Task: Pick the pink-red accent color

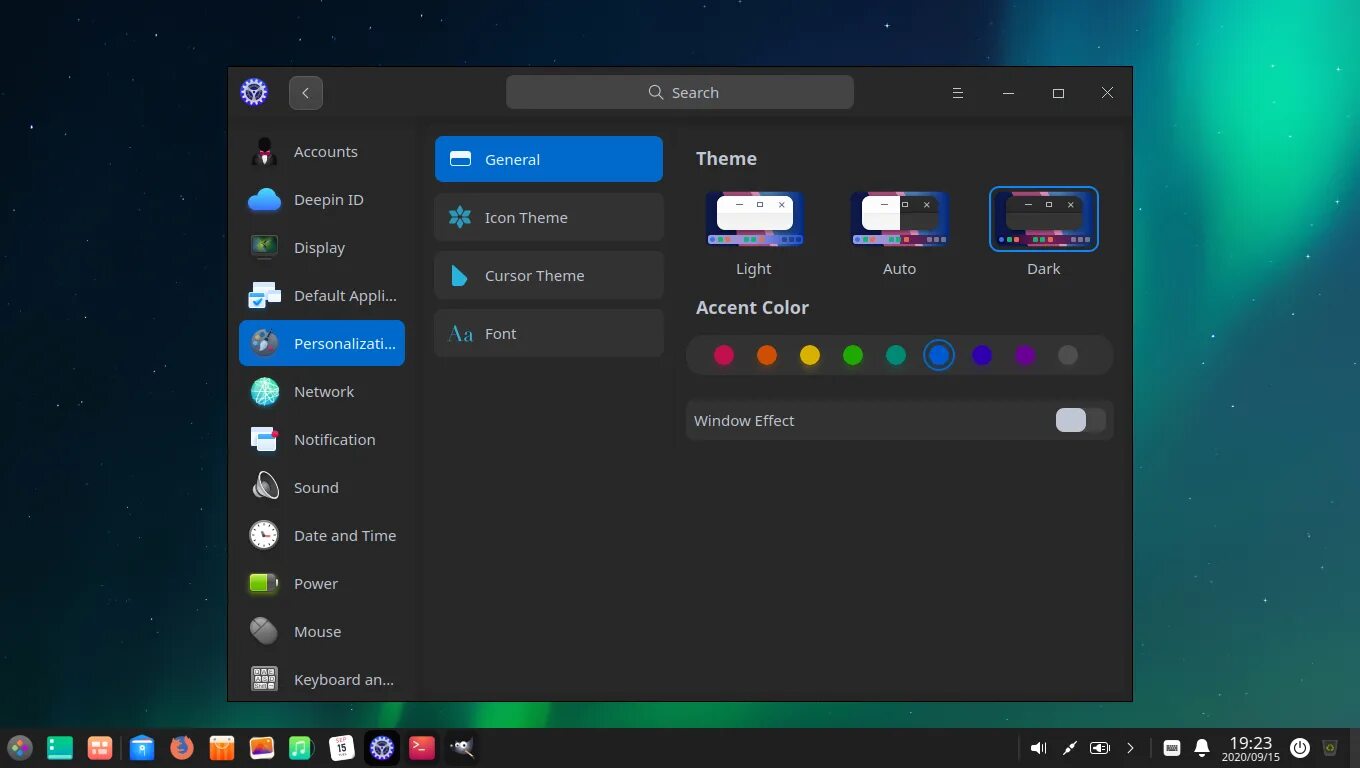Action: click(724, 355)
